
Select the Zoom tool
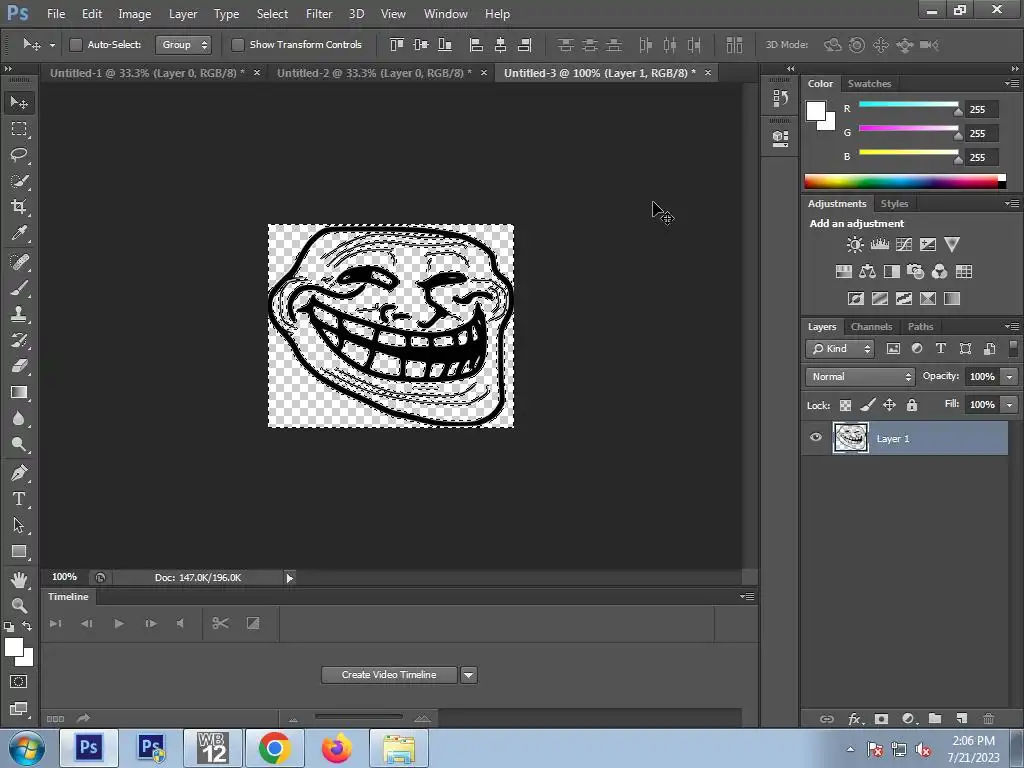point(19,605)
